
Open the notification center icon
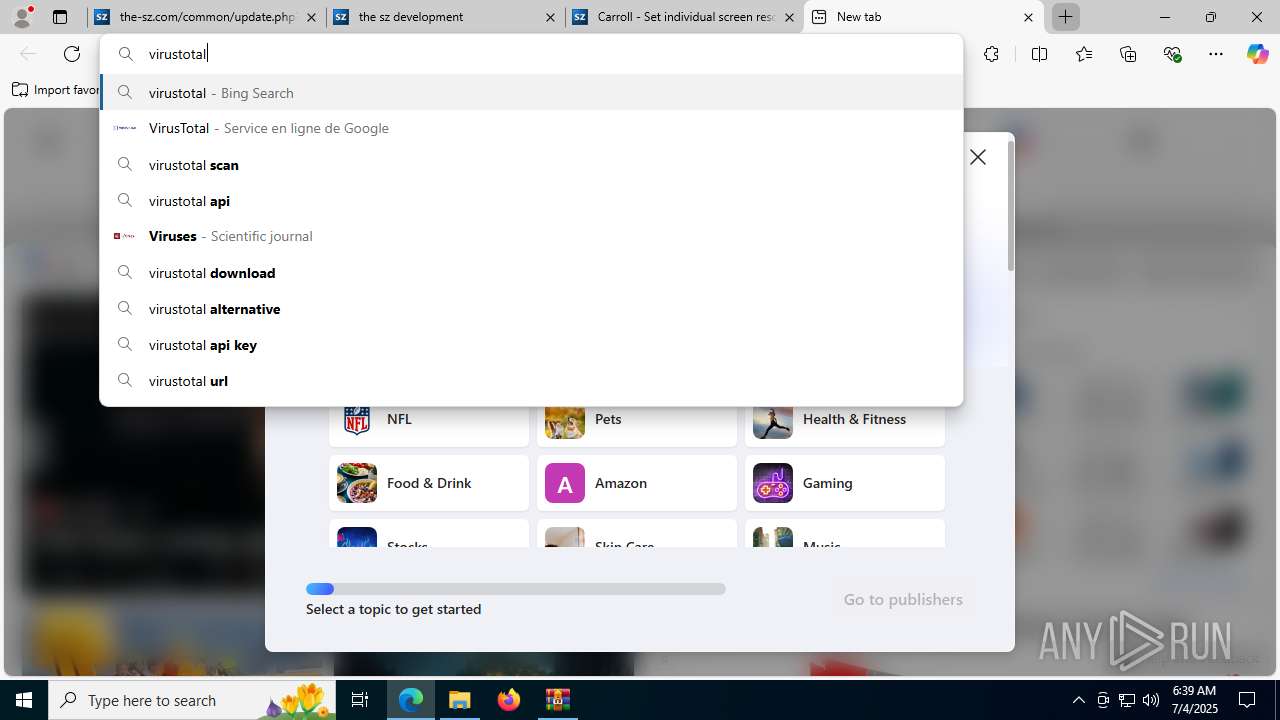[1247, 700]
